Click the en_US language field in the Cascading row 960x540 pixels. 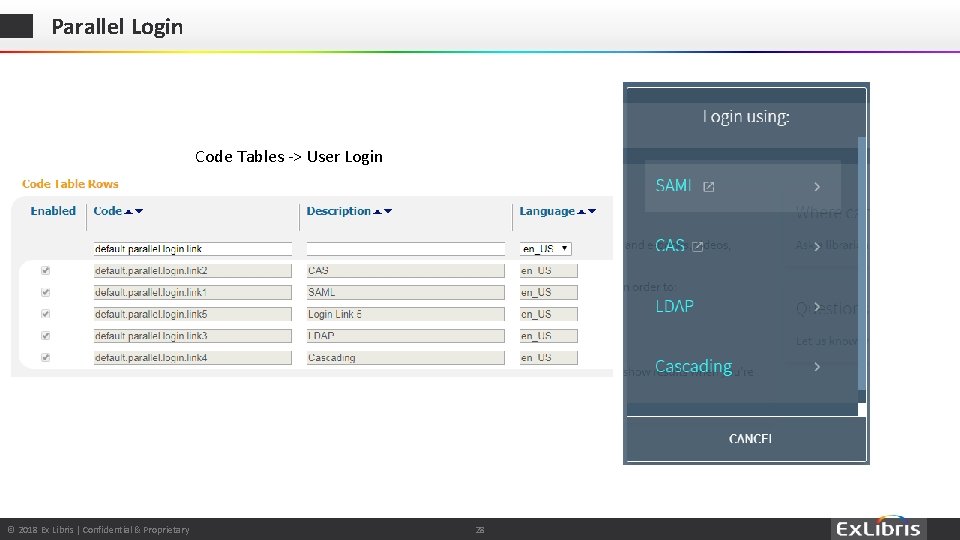click(x=549, y=358)
